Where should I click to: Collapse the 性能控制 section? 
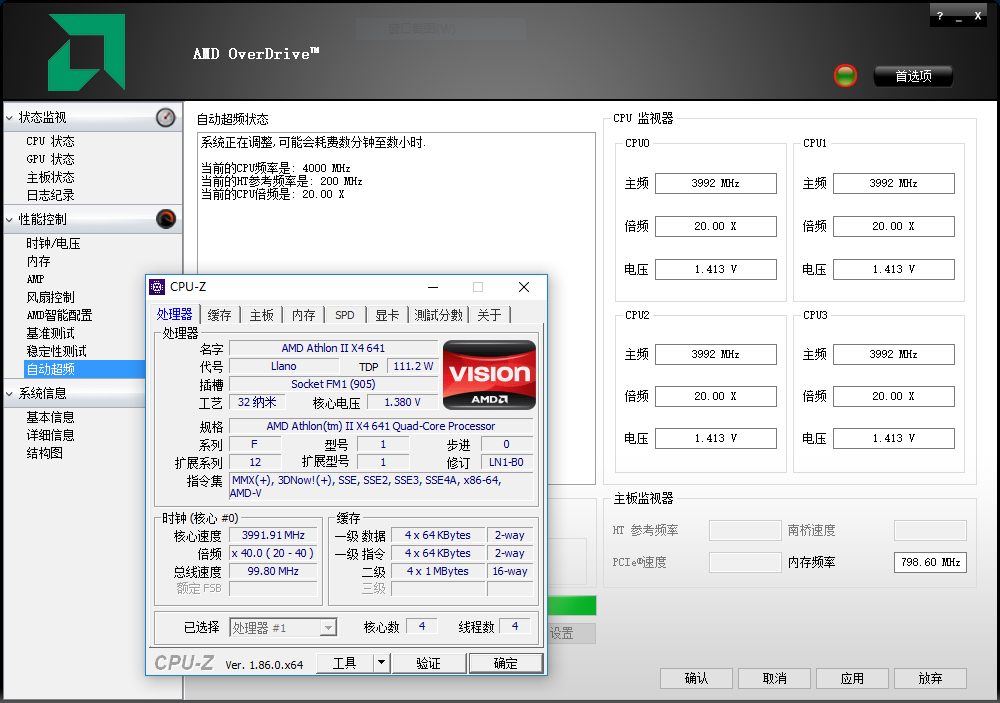(x=10, y=220)
